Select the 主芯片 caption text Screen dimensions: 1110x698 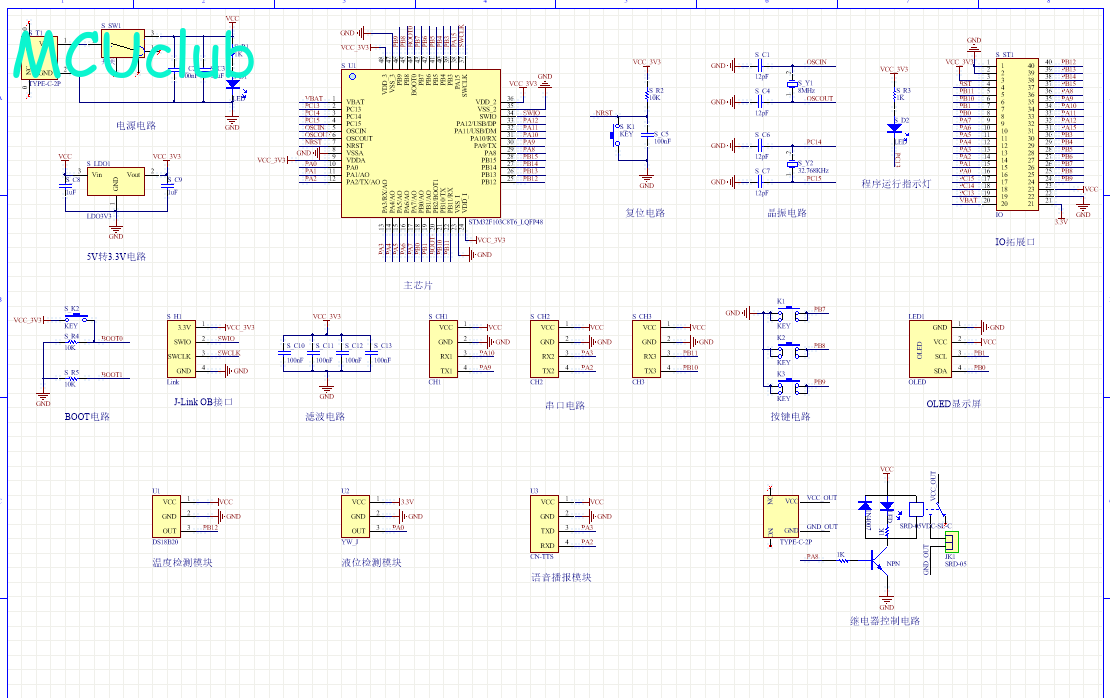[x=418, y=285]
